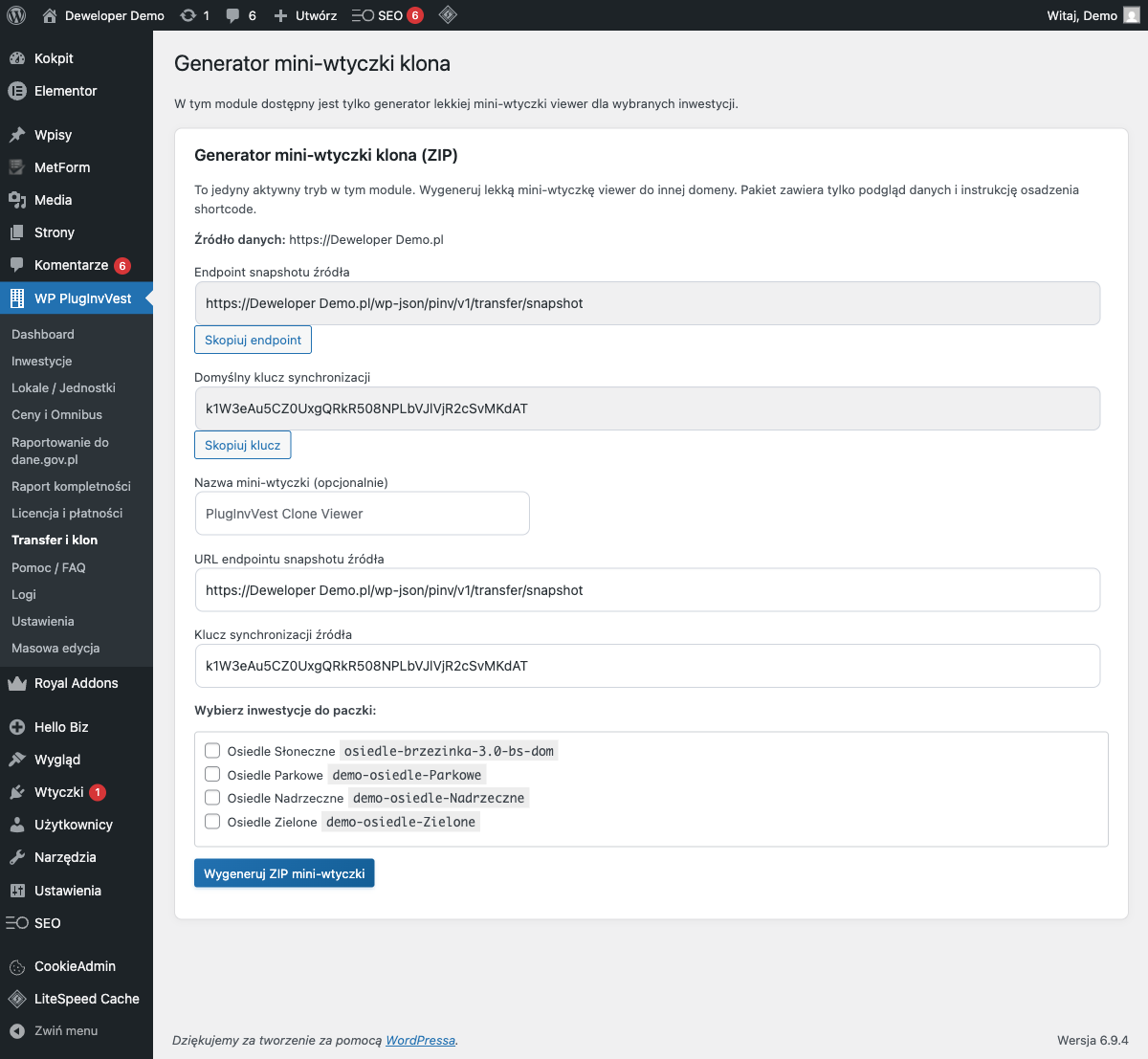Open the MetForm sidebar icon
This screenshot has height=1059, width=1148.
tap(19, 166)
